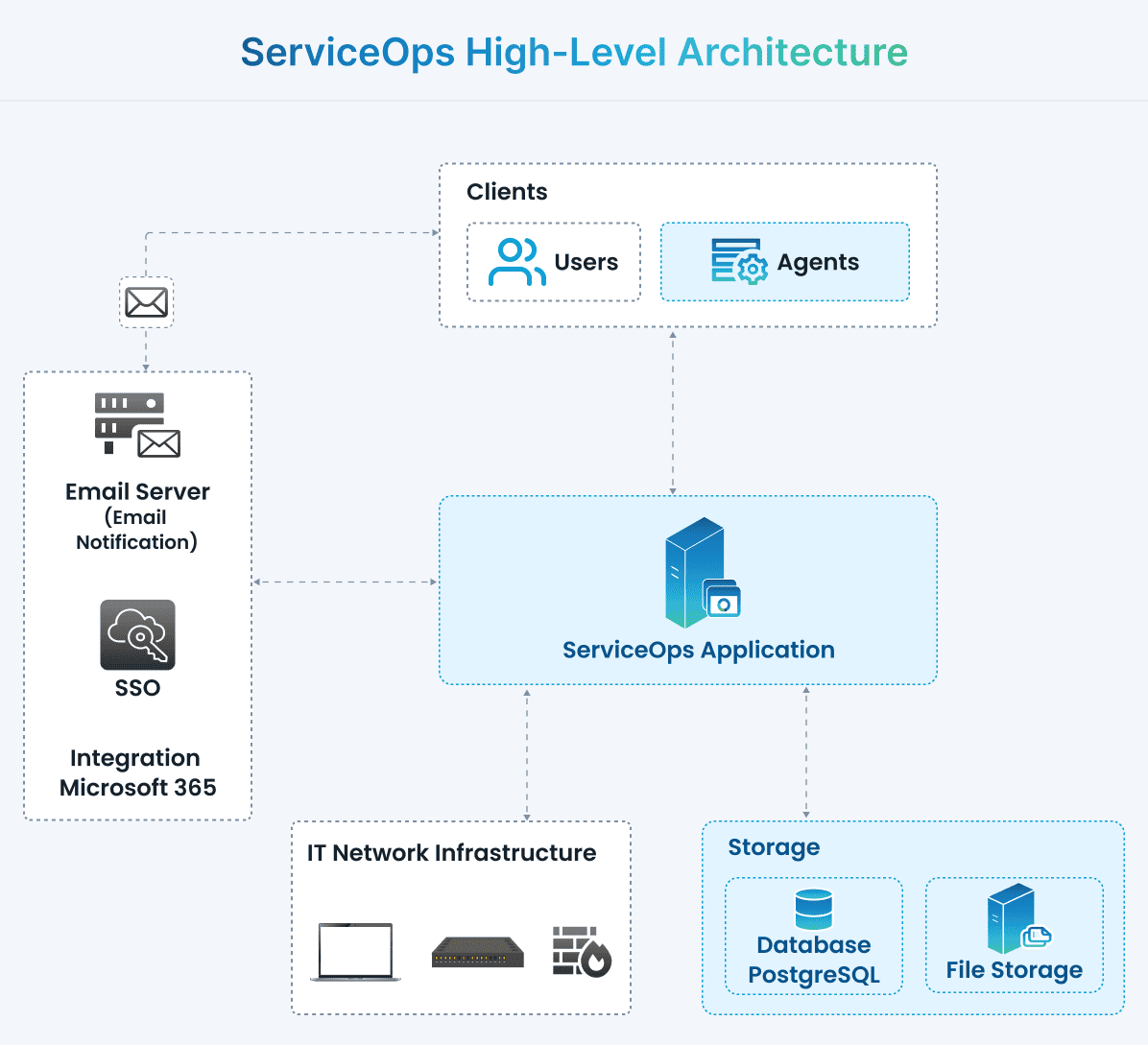The image size is (1148, 1045).
Task: Click the ServiceOps High-Level Architecture title
Action: point(573,53)
